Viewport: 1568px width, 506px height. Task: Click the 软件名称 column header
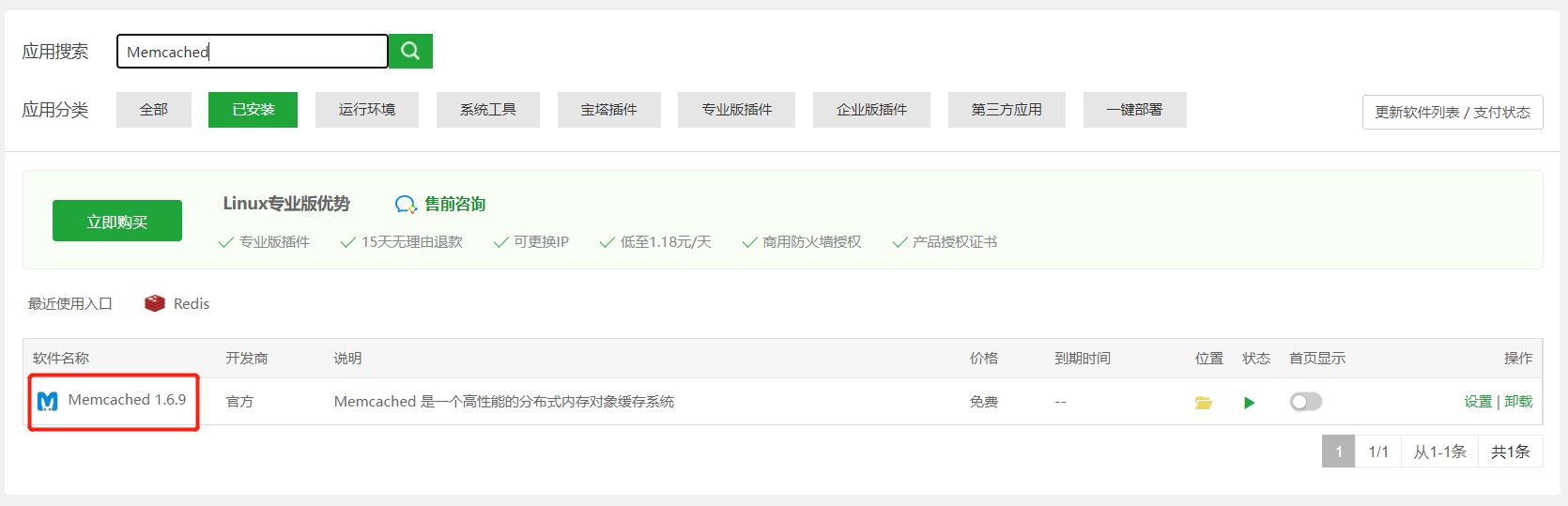pyautogui.click(x=61, y=359)
